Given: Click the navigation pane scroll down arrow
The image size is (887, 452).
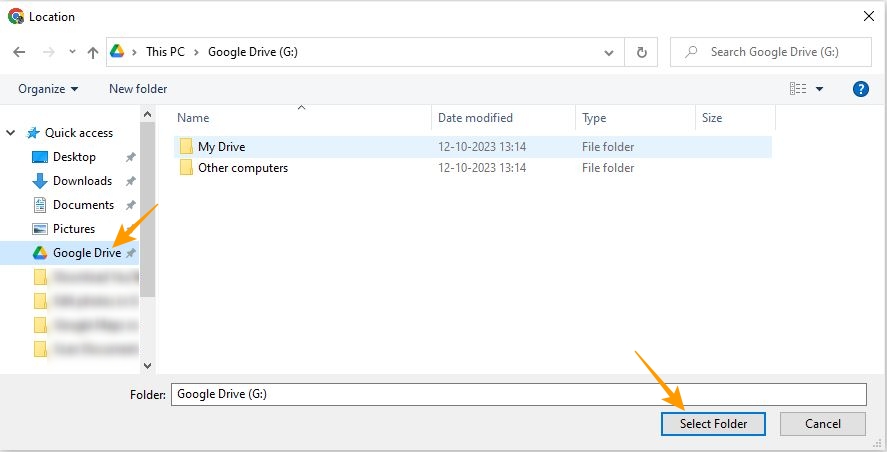Looking at the screenshot, I should 148,365.
